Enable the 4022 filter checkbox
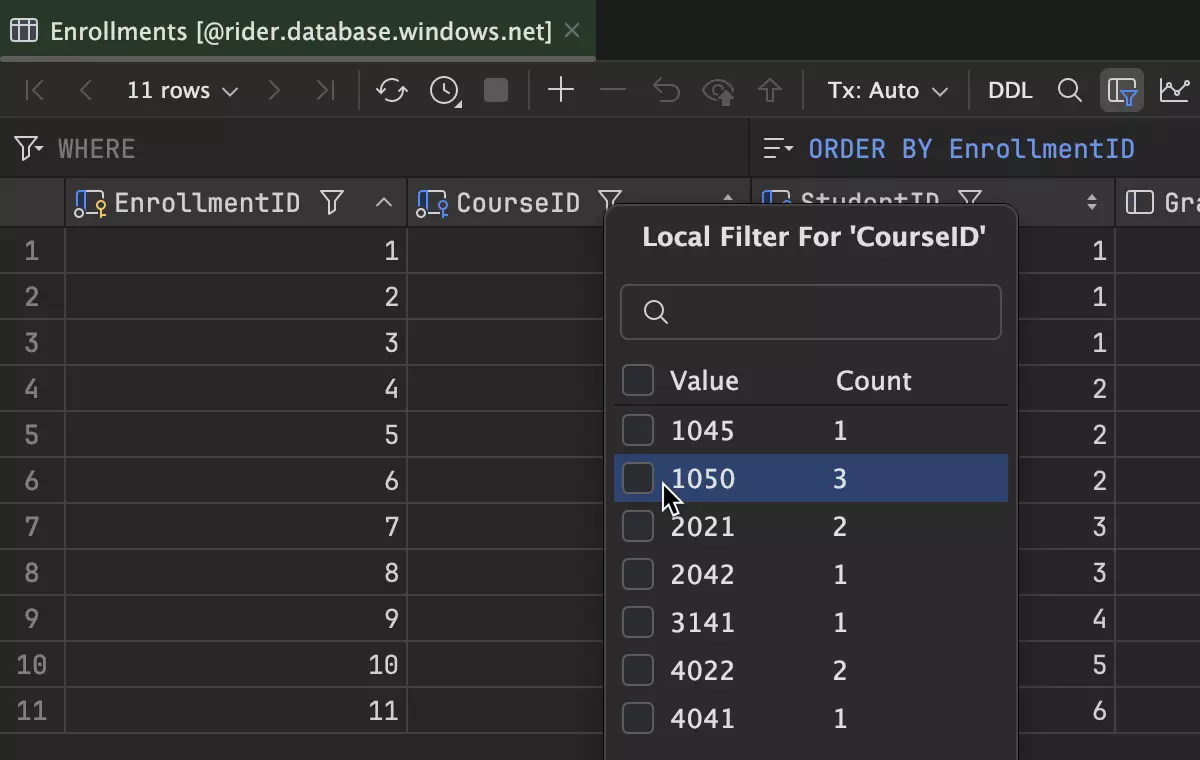Screen dimensions: 1200x760 pyautogui.click(x=638, y=670)
